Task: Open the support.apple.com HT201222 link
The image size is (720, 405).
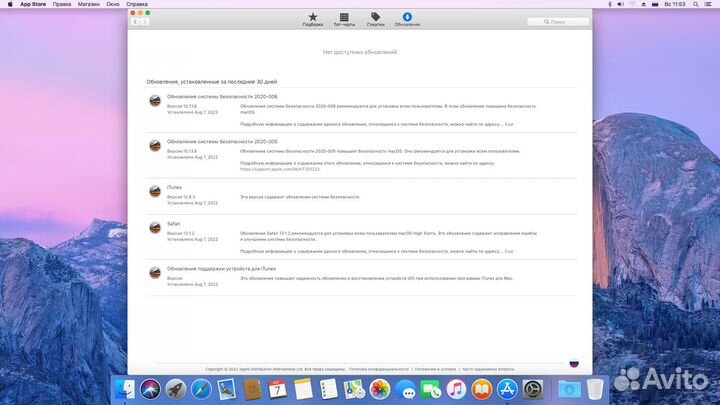Action: click(280, 169)
